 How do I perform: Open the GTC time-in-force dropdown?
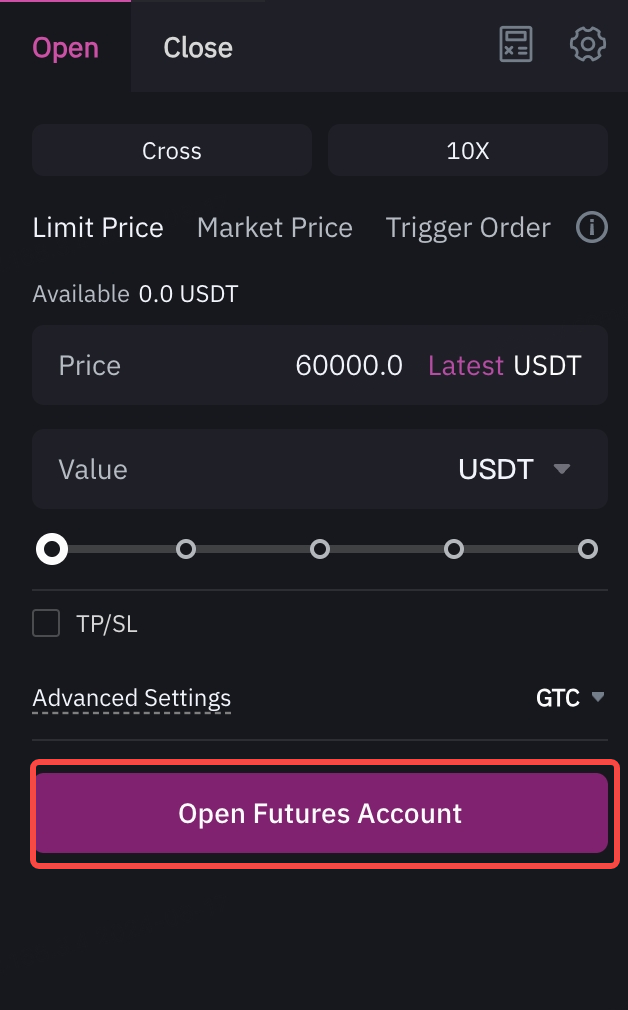point(570,698)
